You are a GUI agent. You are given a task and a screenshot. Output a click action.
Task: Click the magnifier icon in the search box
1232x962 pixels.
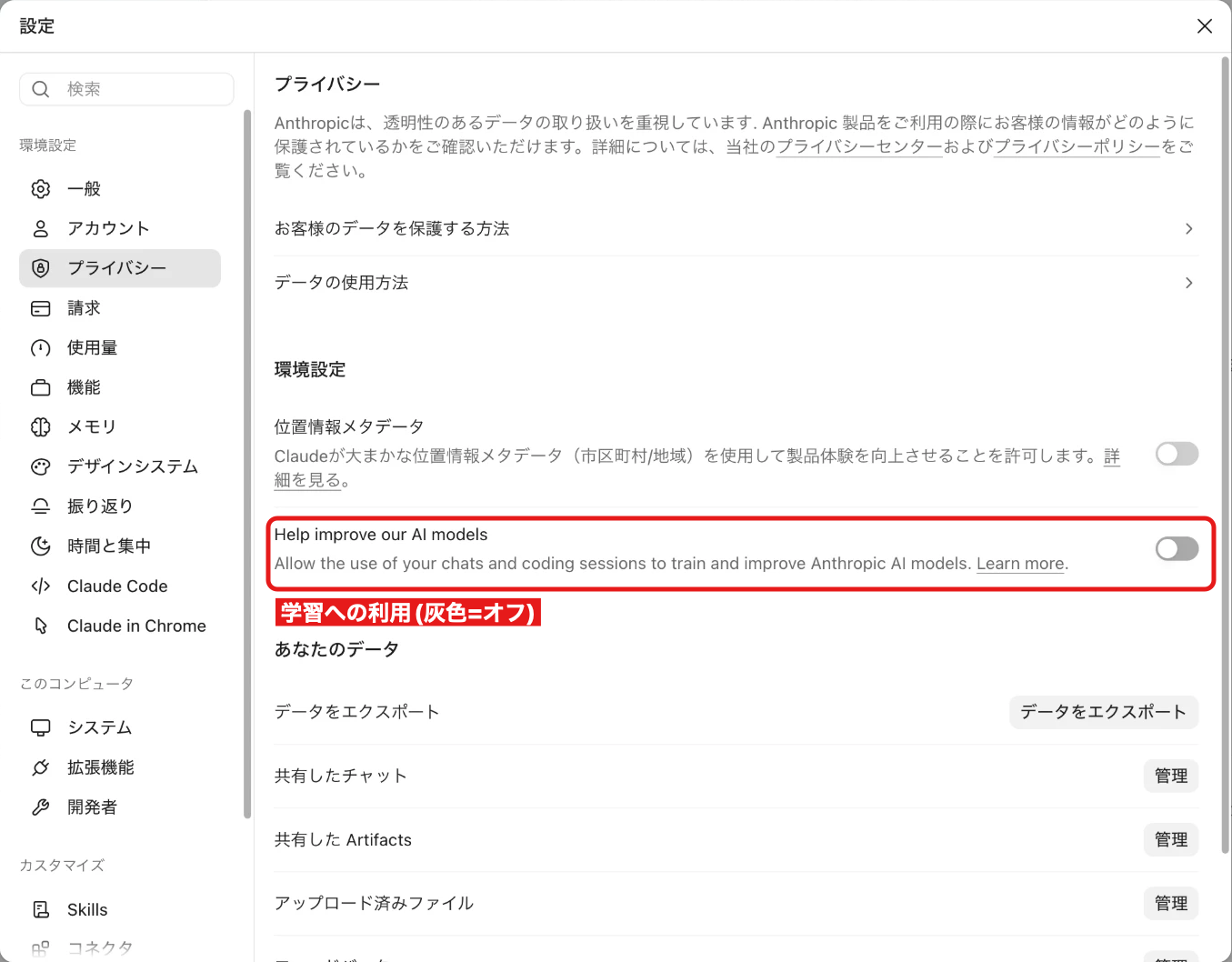coord(41,89)
